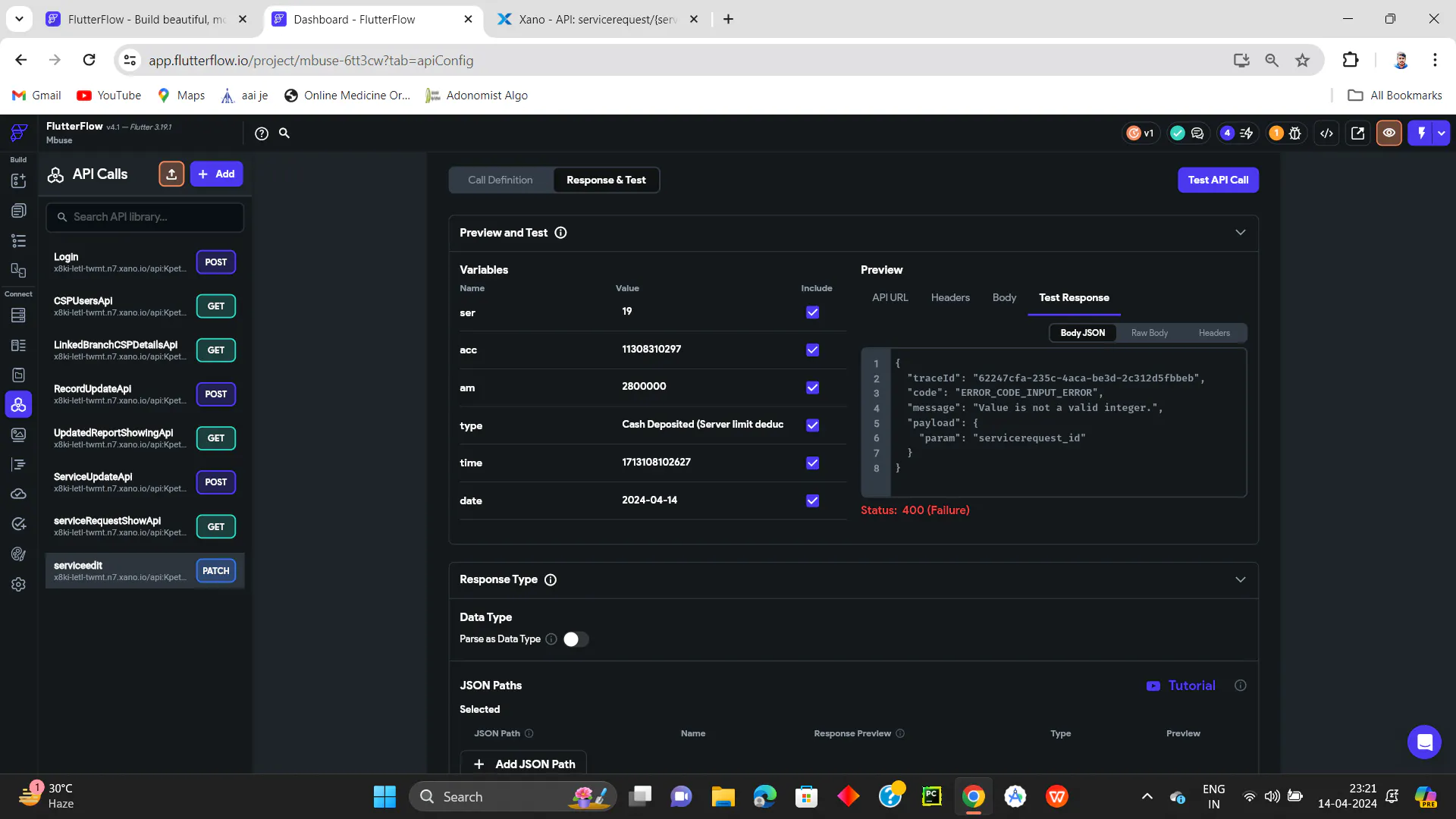Open the dropdown arrow beside the lightning button
This screenshot has width=1456, height=819.
(x=1442, y=133)
